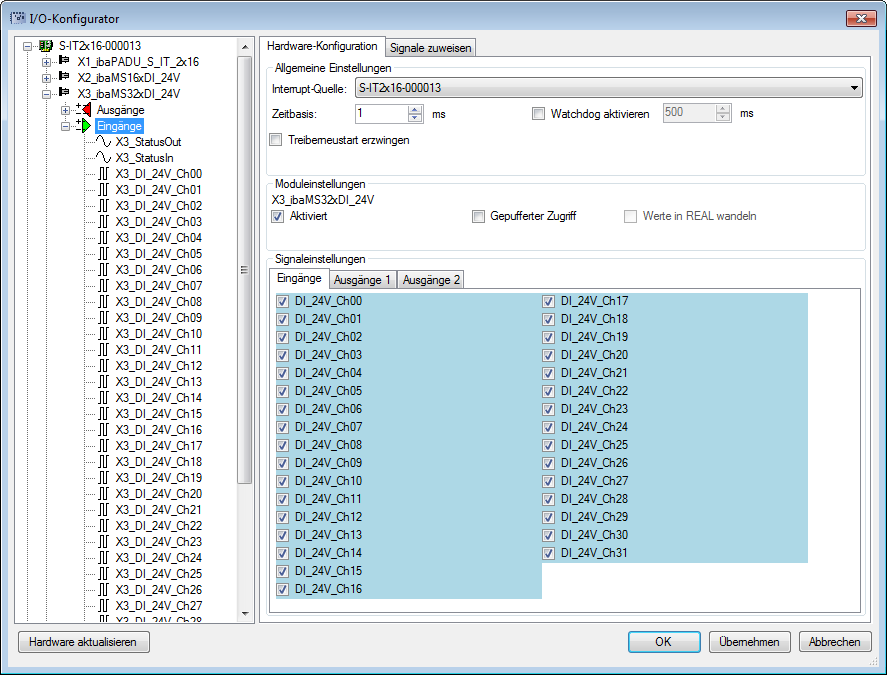Screen dimensions: 887x675
Task: Open the Ausgänge 1 signal tab
Action: [x=363, y=280]
